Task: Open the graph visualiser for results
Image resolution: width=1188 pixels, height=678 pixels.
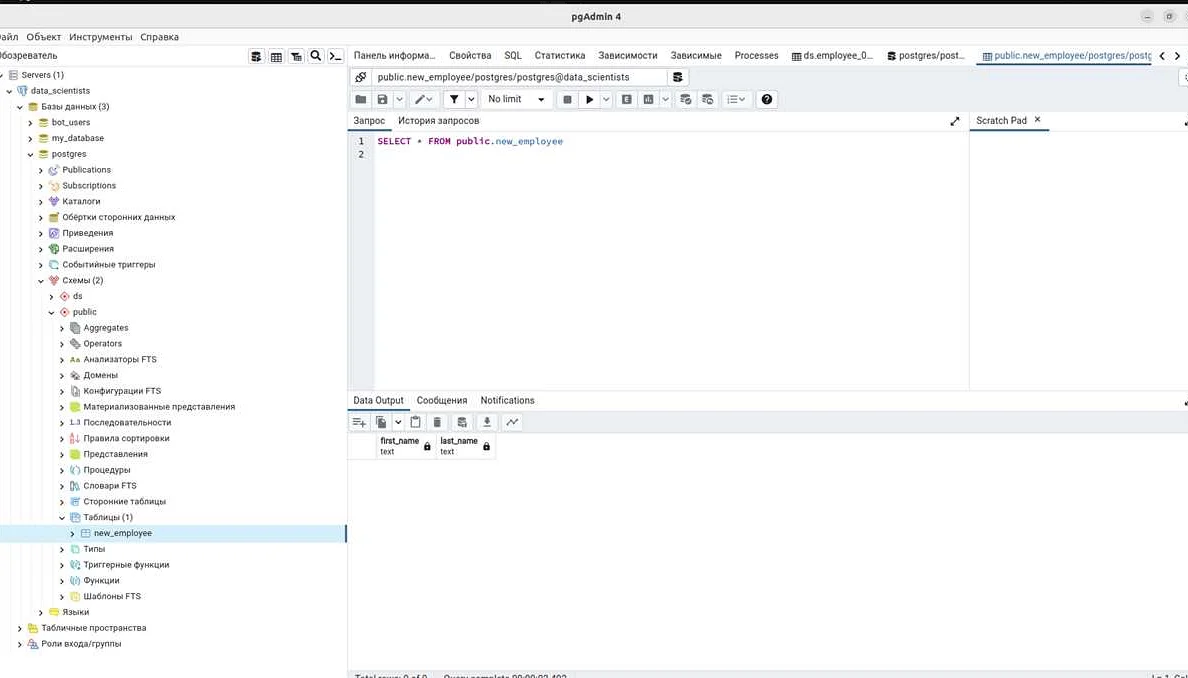Action: 512,422
